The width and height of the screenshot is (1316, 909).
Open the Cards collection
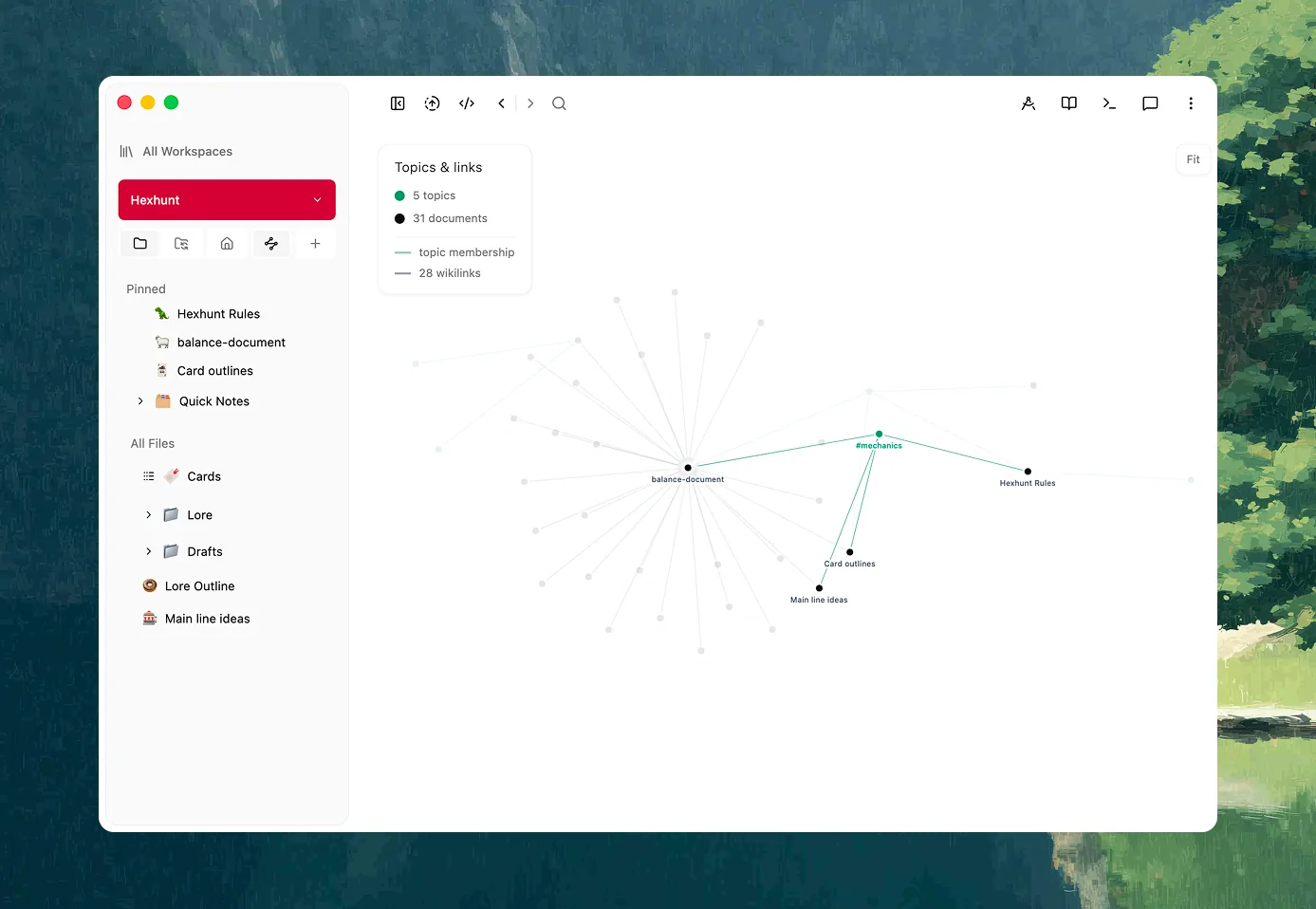(x=204, y=476)
